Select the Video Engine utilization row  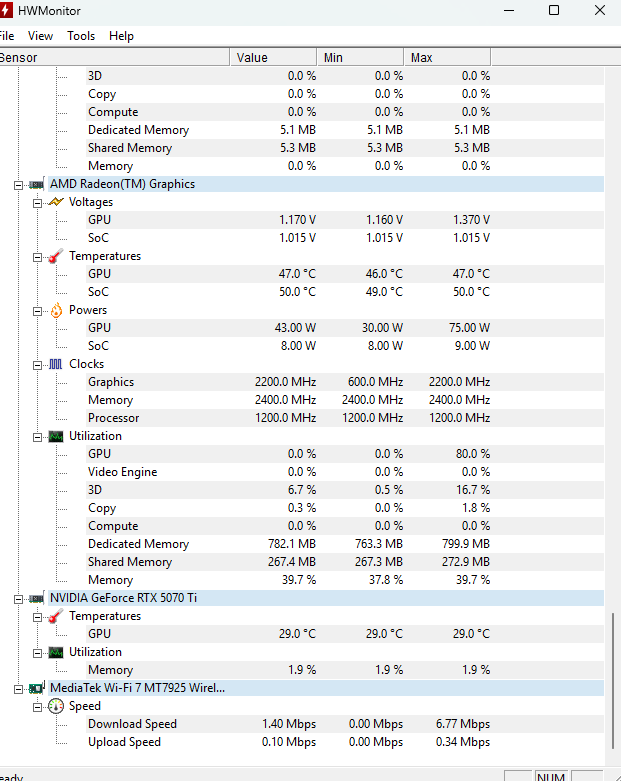click(345, 472)
